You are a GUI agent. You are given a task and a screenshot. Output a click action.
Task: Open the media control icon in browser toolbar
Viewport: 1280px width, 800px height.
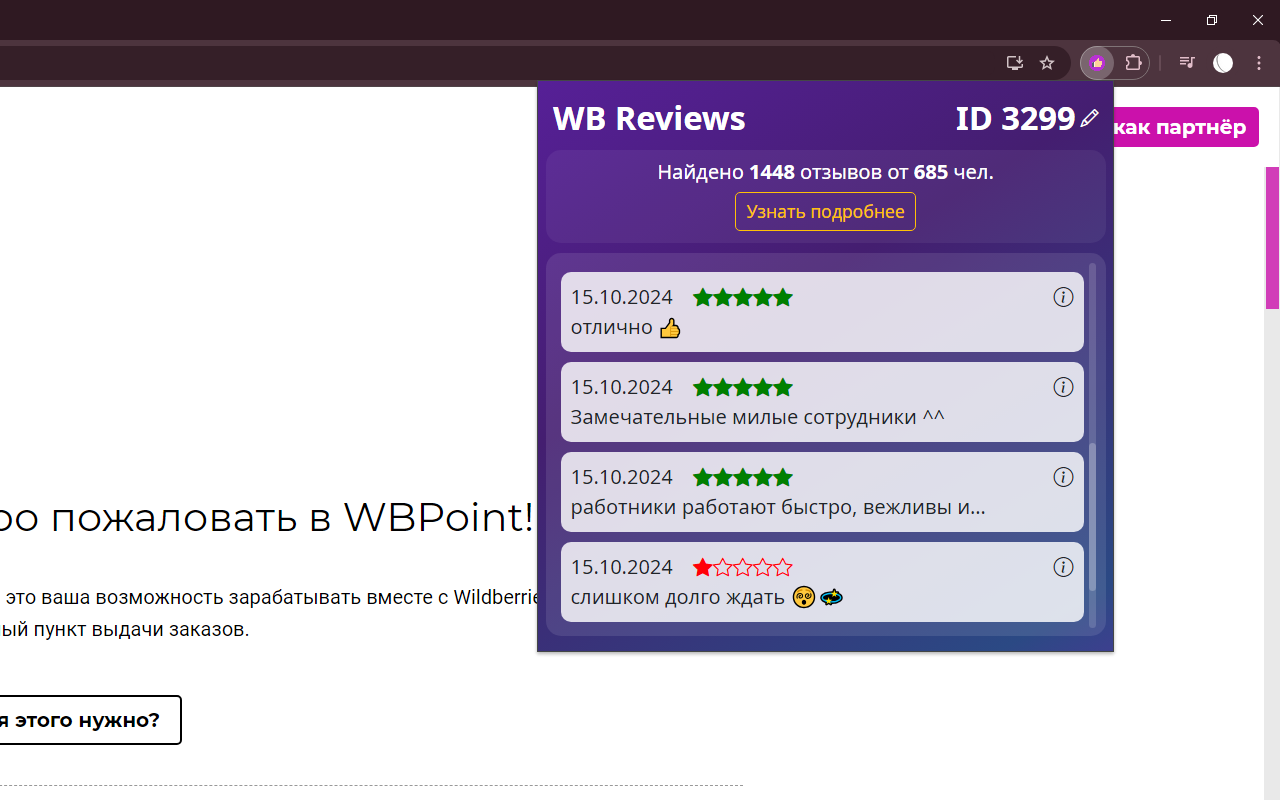click(1187, 63)
